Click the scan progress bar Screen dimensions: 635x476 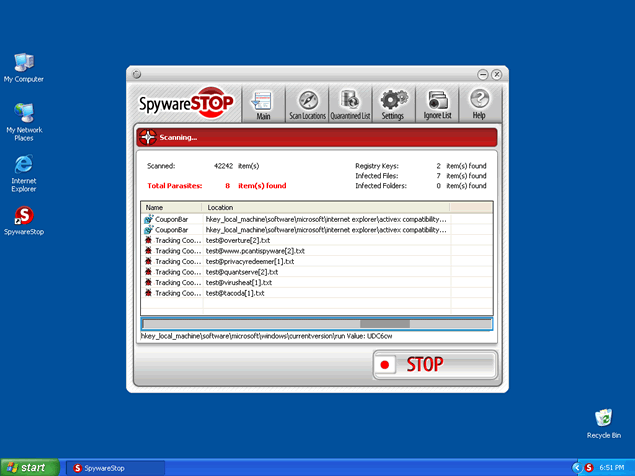coord(316,323)
